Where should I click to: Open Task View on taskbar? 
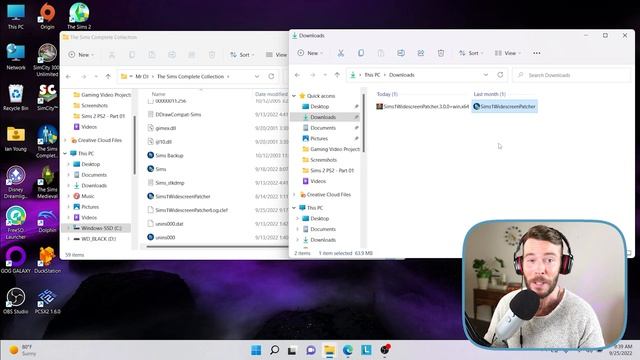tap(292, 350)
